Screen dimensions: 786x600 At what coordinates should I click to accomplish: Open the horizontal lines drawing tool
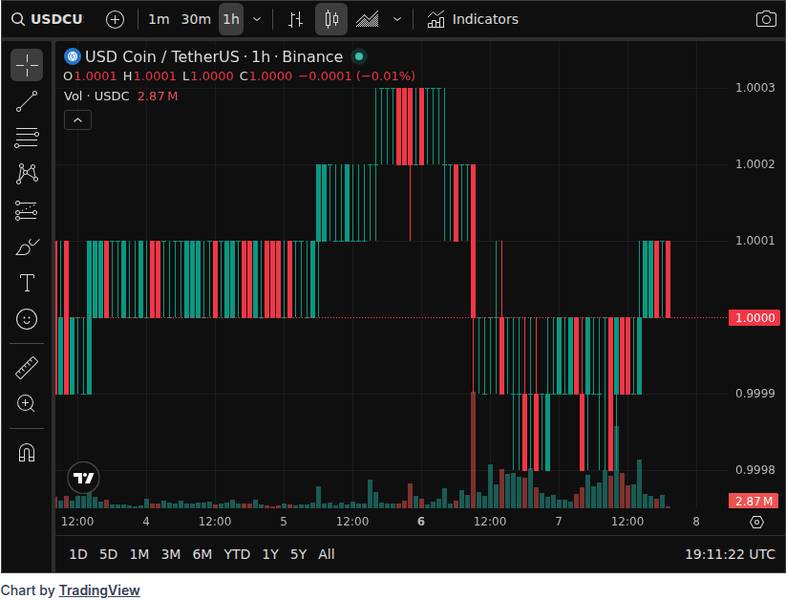coord(27,138)
